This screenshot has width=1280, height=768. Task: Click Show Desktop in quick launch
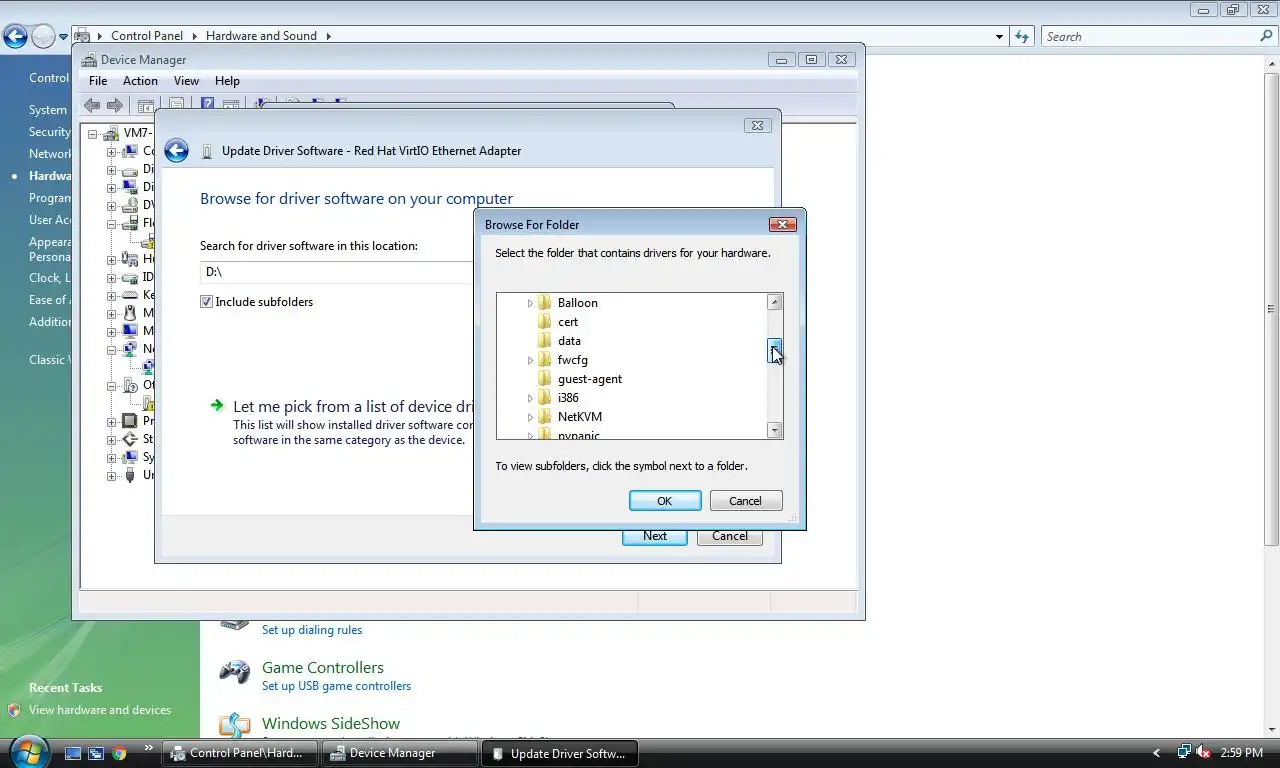(x=73, y=753)
